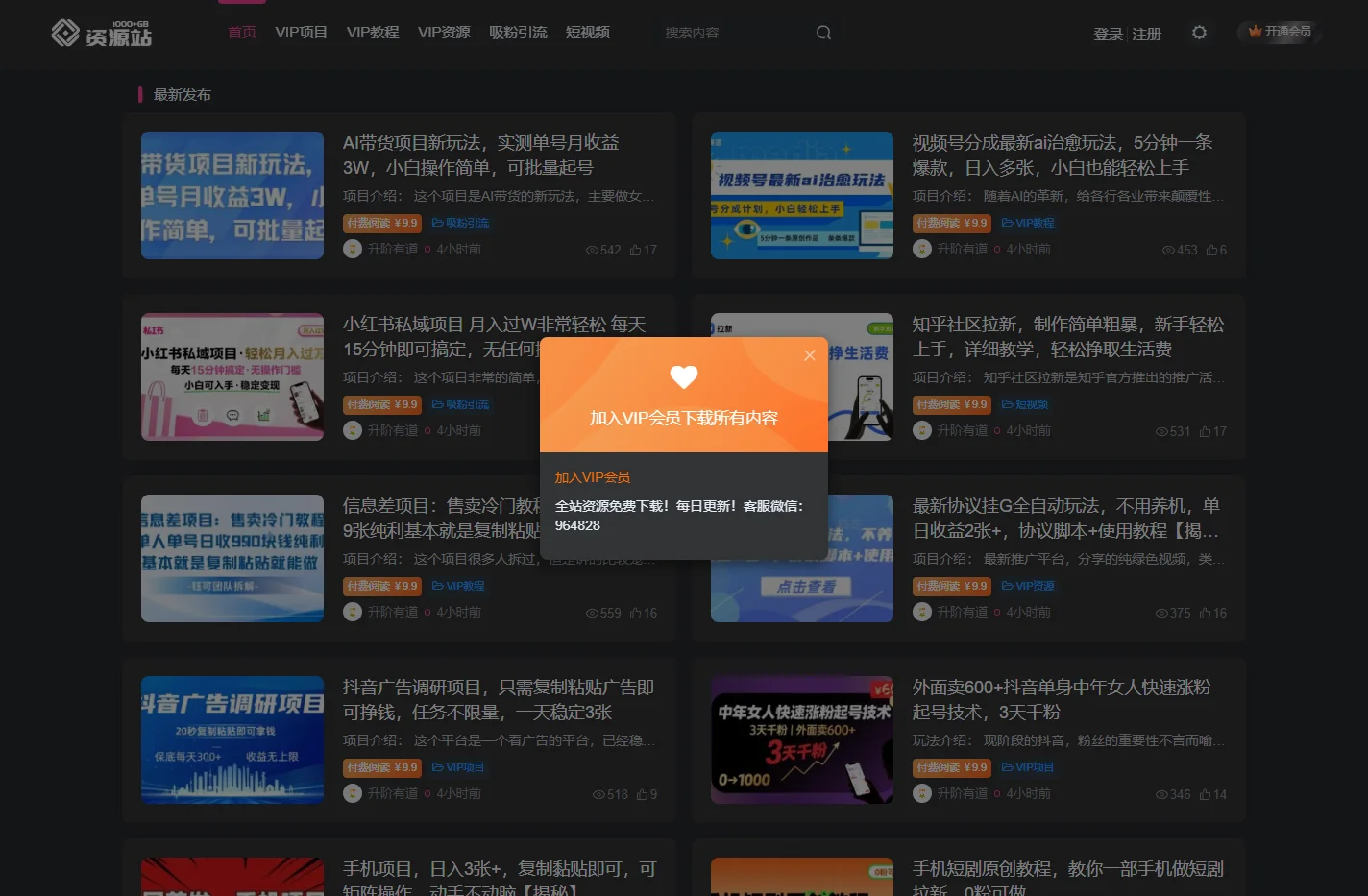The width and height of the screenshot is (1368, 896).
Task: Open the 手机短剧原创教程 article title
Action: tap(1068, 878)
